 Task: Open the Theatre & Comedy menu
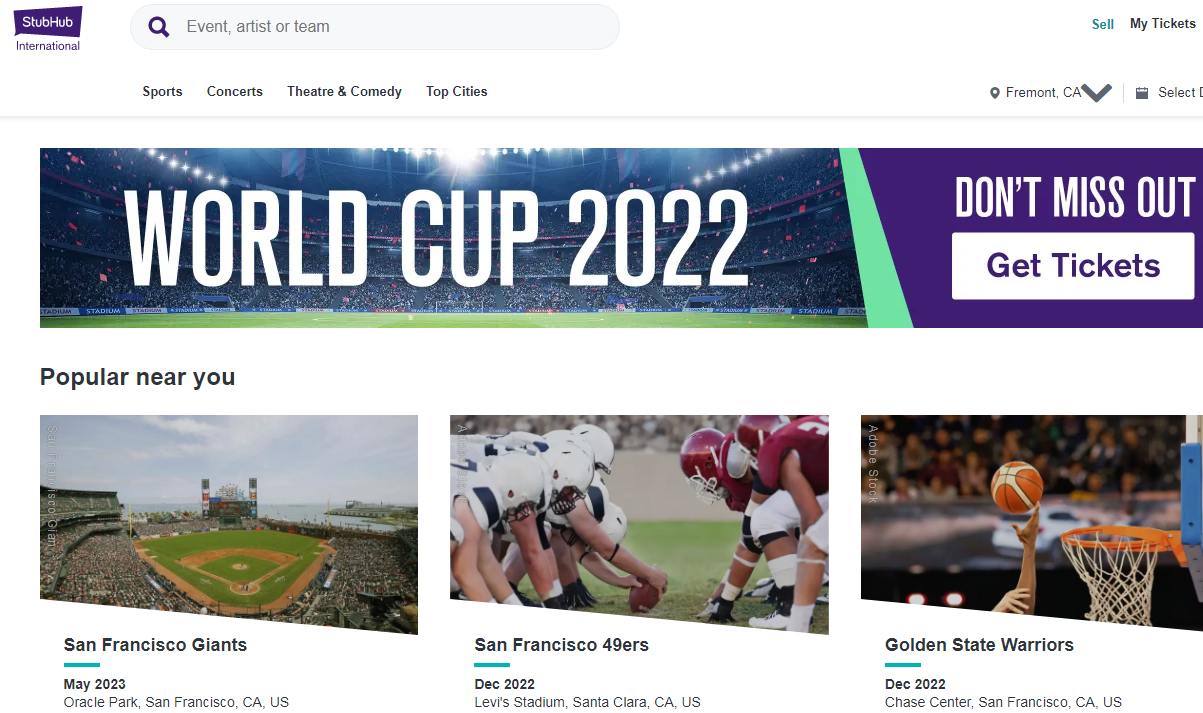pyautogui.click(x=344, y=92)
